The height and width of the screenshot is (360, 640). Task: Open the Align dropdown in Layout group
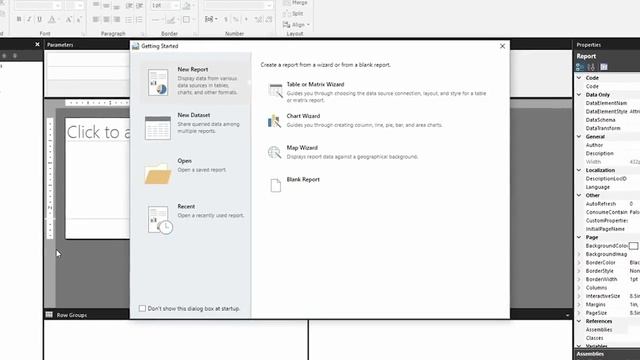click(x=296, y=25)
